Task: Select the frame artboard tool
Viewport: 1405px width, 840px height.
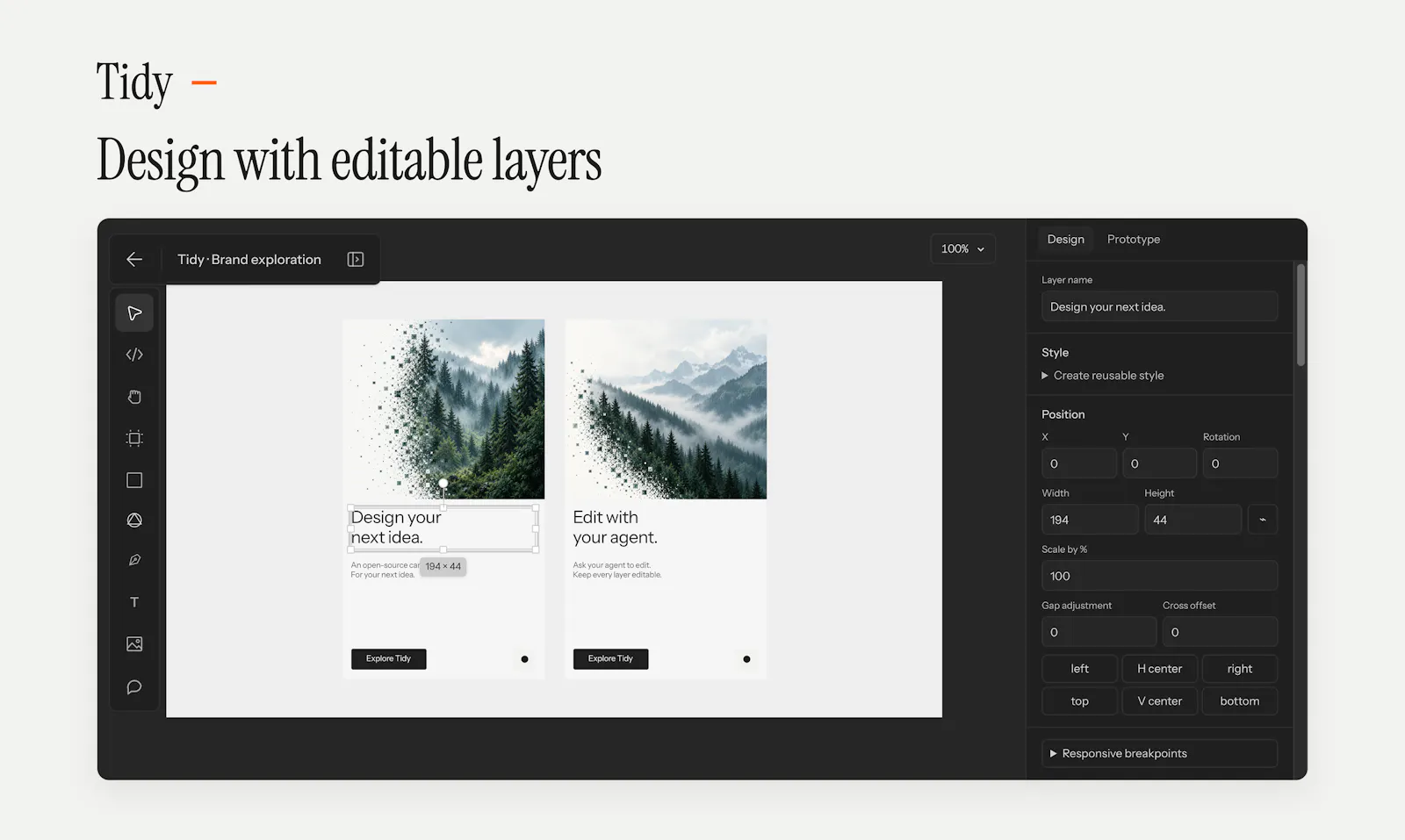Action: (134, 438)
